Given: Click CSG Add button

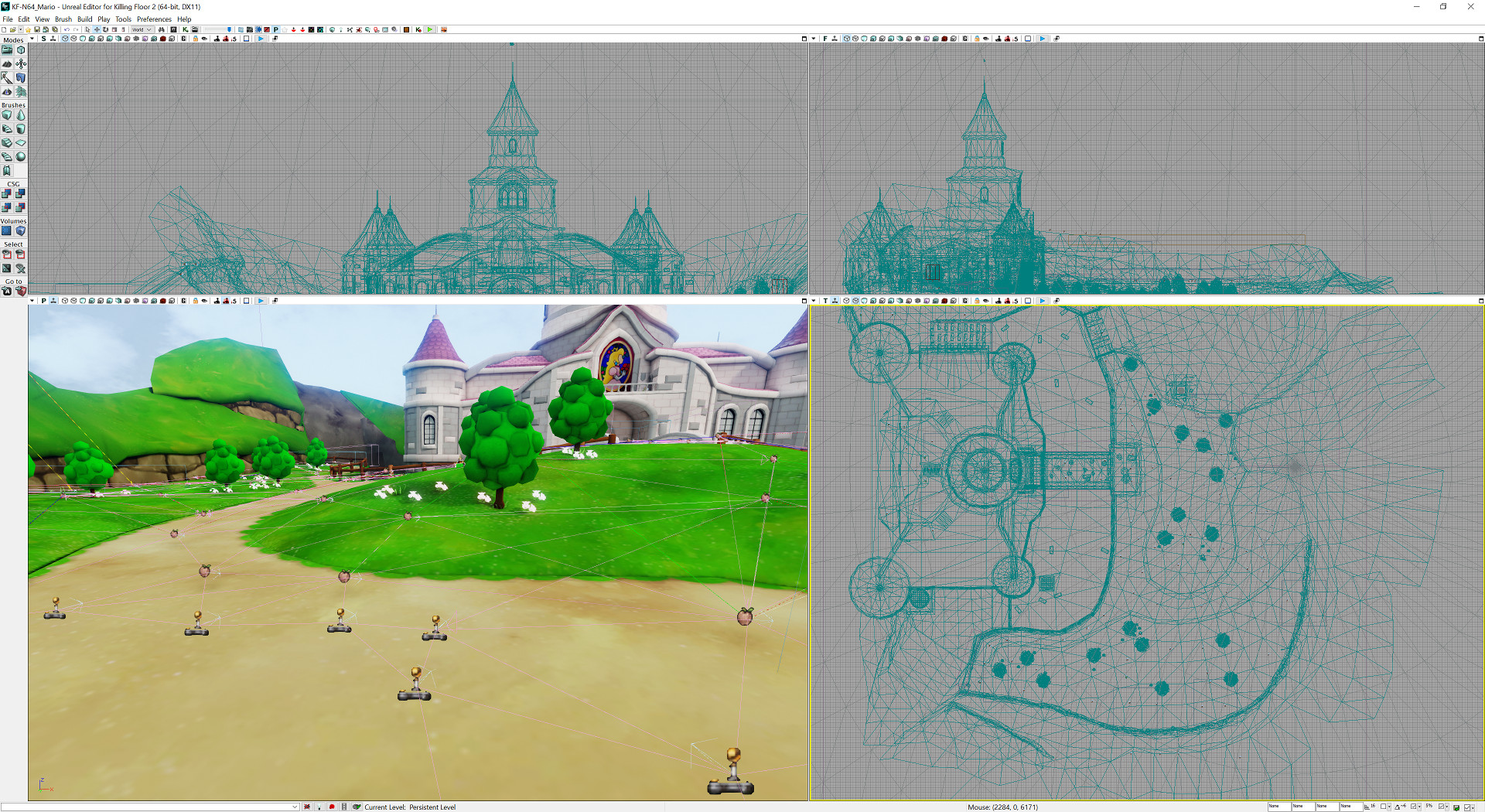Looking at the screenshot, I should pos(7,194).
